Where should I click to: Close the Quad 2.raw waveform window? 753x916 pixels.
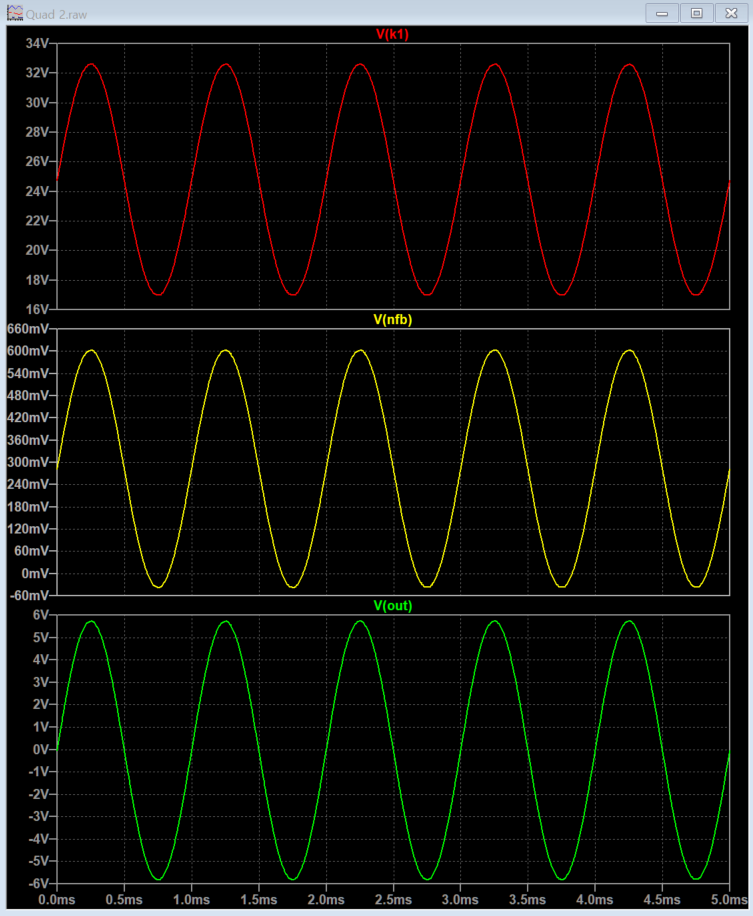click(x=731, y=13)
